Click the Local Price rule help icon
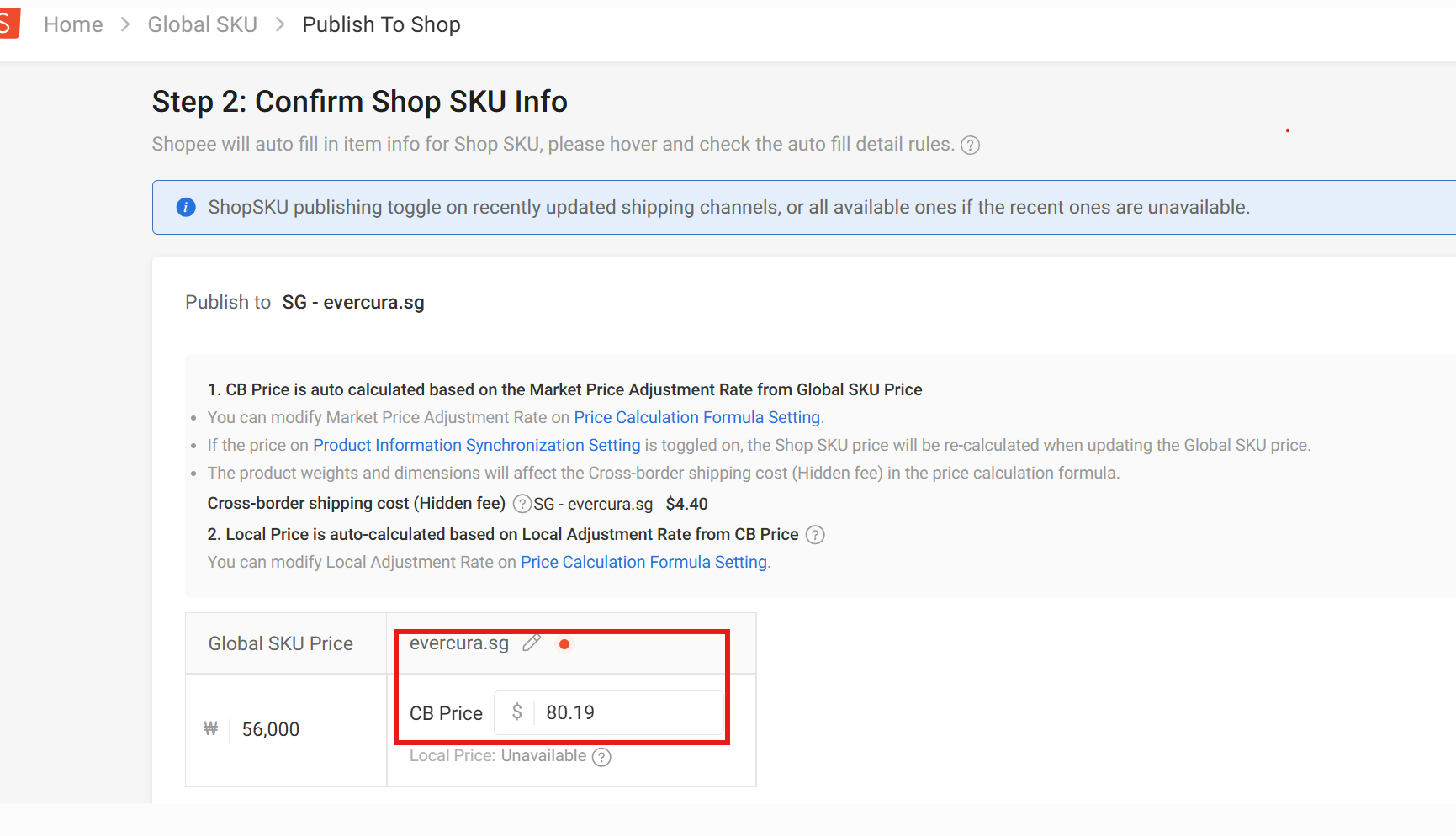The width and height of the screenshot is (1456, 836). coord(815,535)
